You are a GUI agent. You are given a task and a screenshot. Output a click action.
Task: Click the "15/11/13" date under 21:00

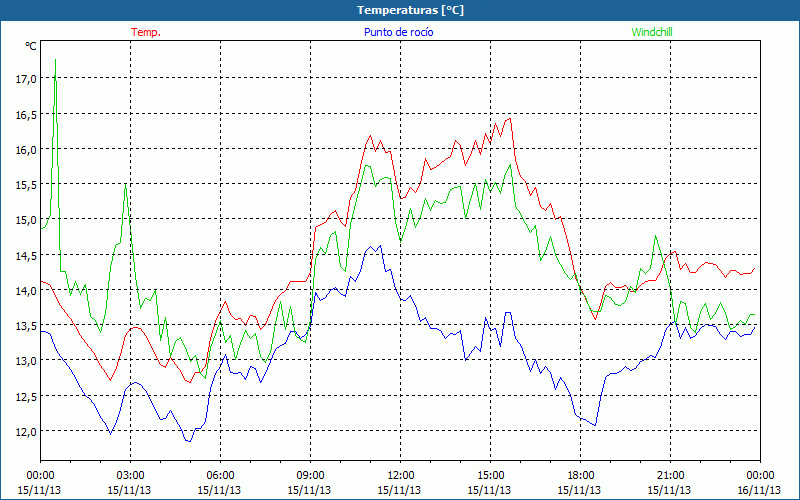(669, 490)
